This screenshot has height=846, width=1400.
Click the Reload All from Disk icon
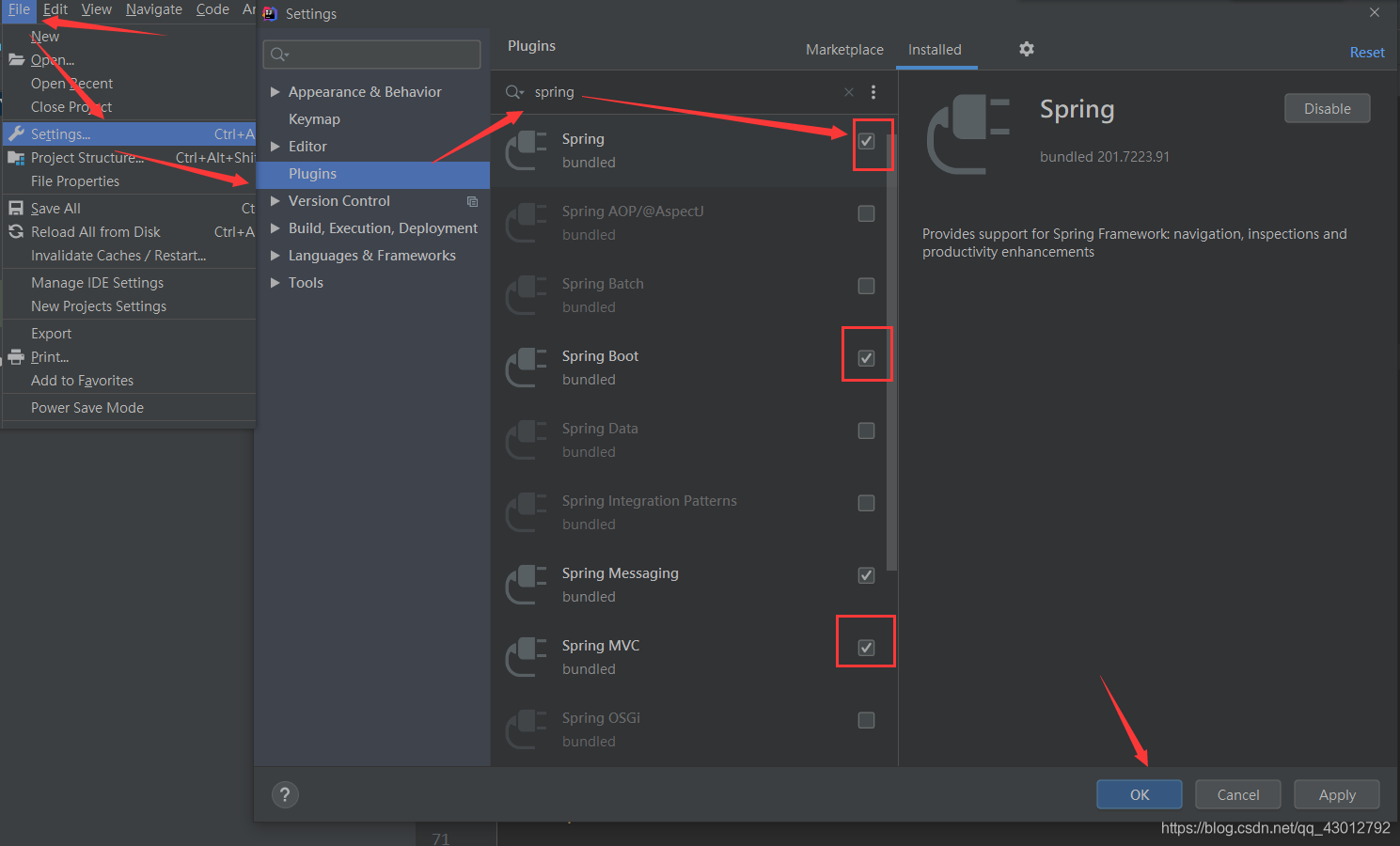pyautogui.click(x=16, y=231)
